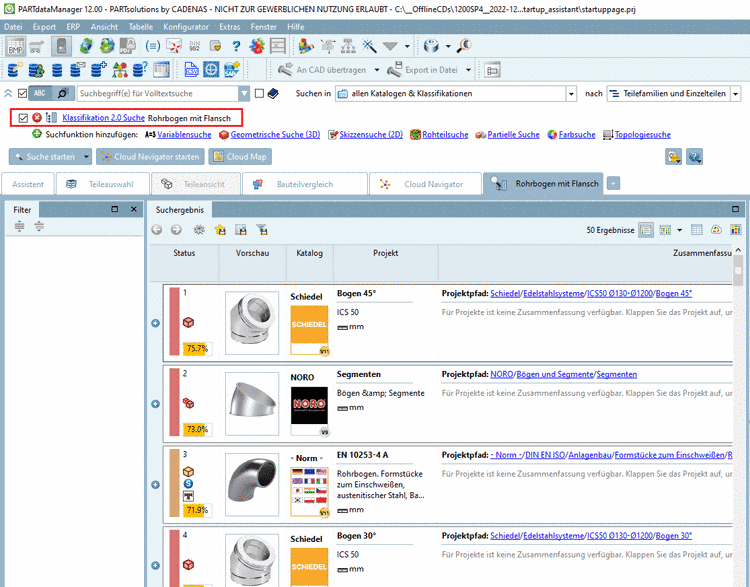Click the PDF datasheet icon in toolbar
The width and height of the screenshot is (750, 587).
click(127, 46)
